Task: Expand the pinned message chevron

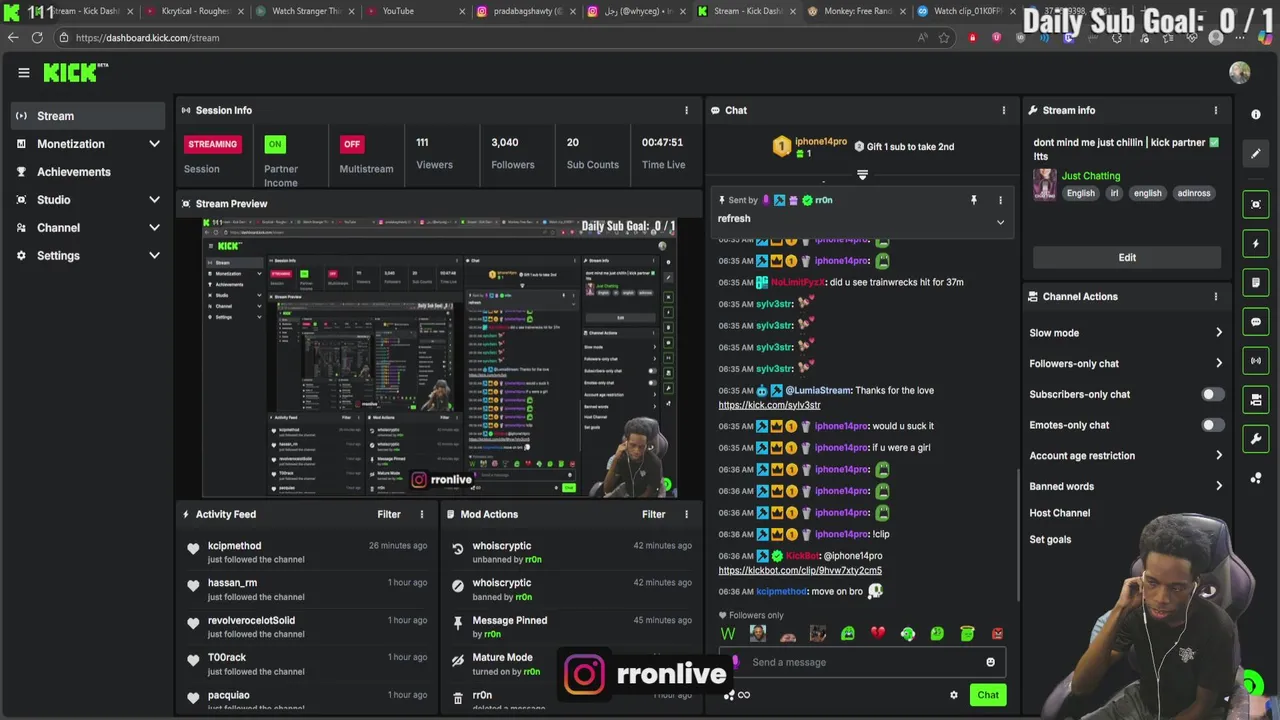Action: [x=1000, y=222]
